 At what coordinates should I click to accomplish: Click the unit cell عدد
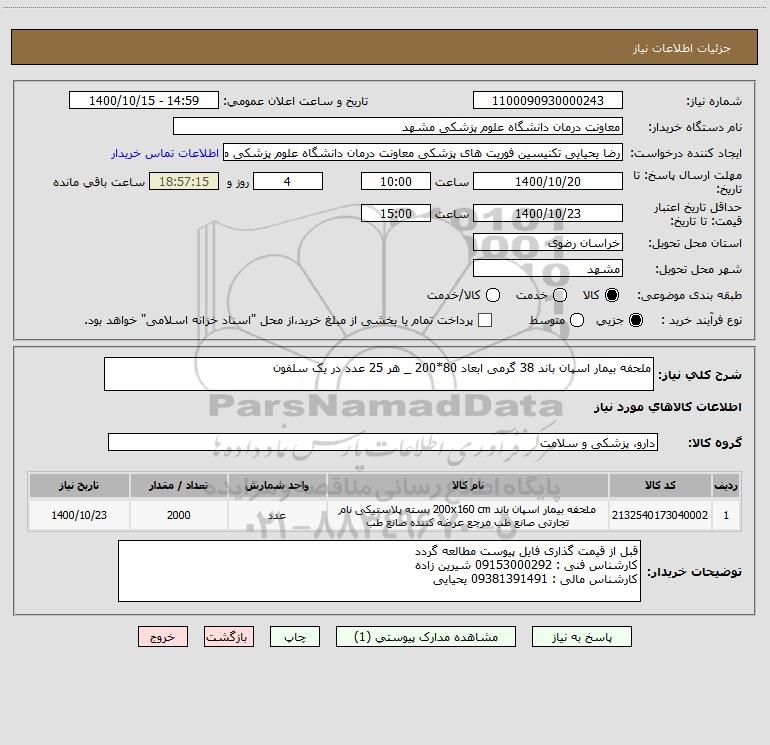(277, 515)
